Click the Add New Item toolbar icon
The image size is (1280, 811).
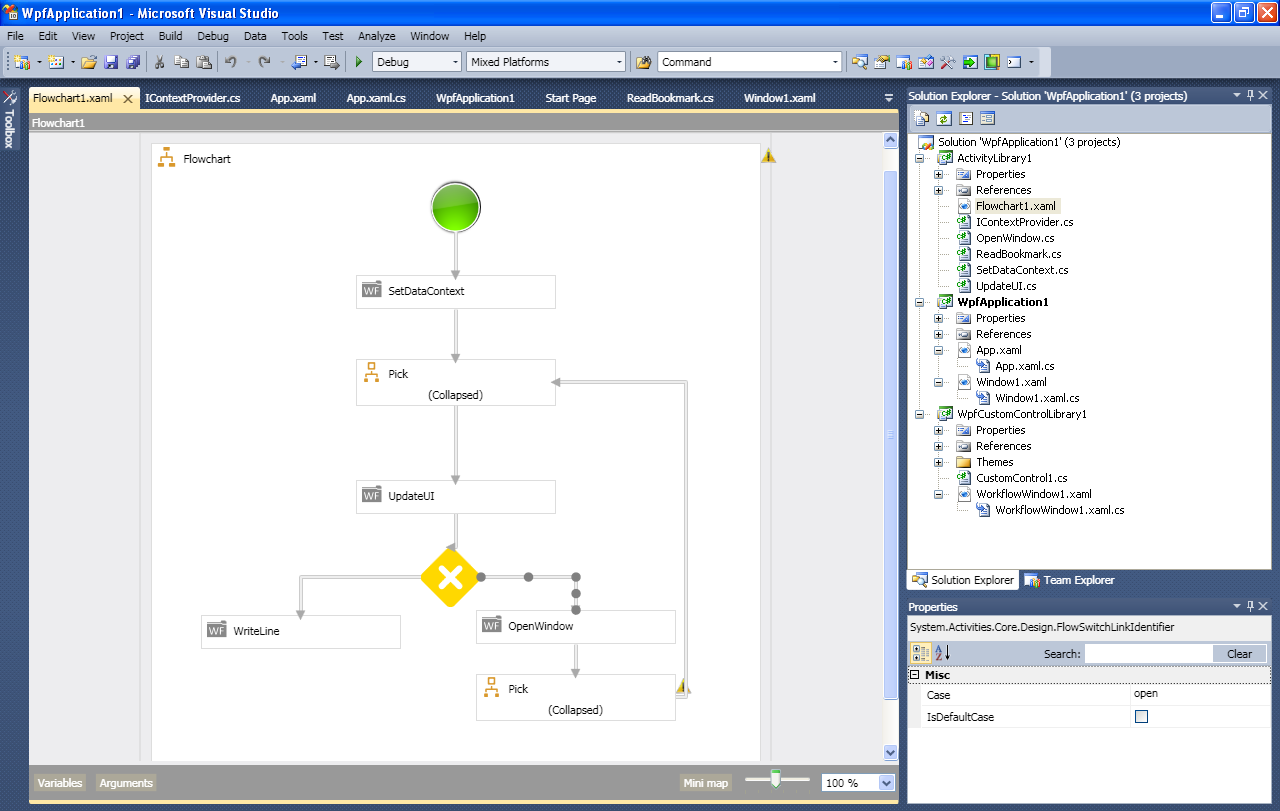click(56, 62)
